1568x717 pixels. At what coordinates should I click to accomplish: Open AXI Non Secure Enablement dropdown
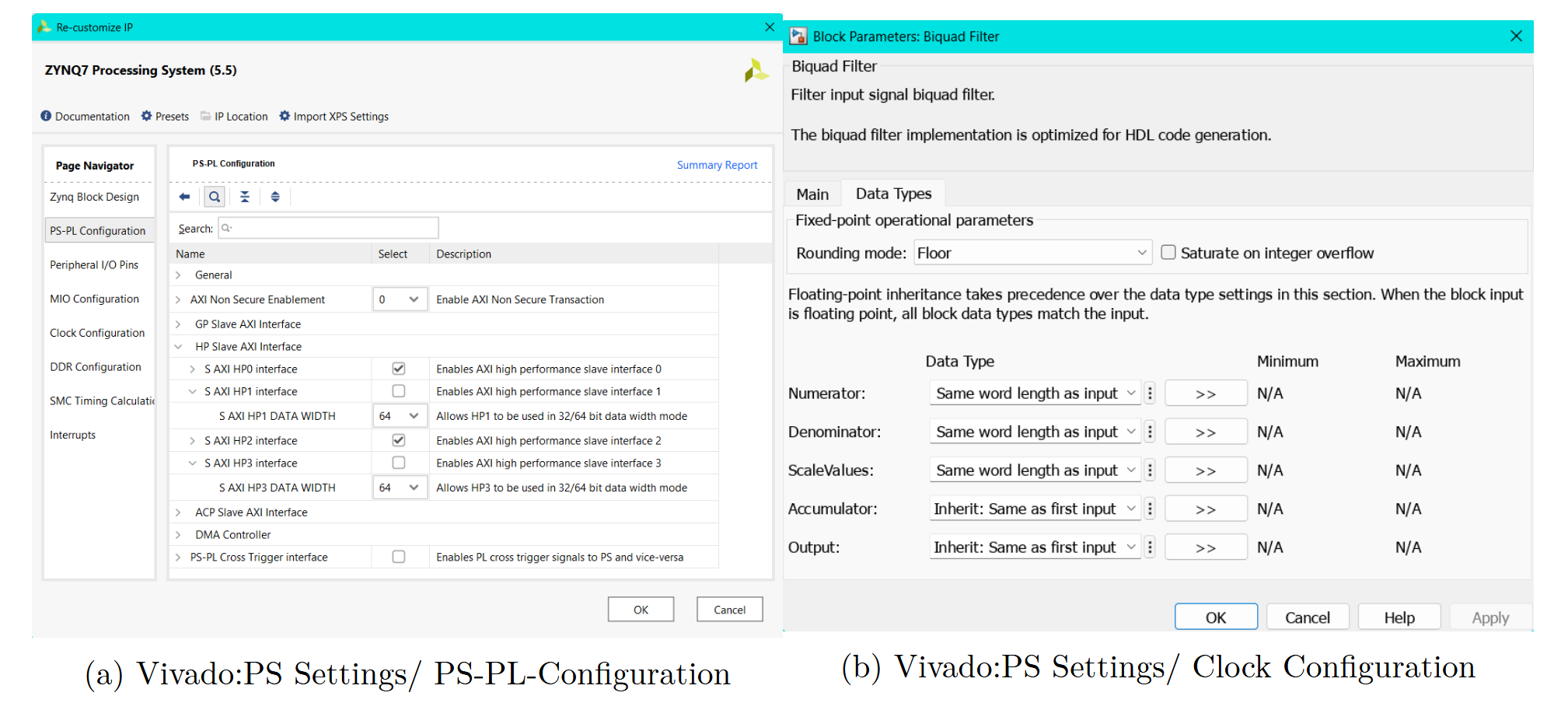point(400,299)
